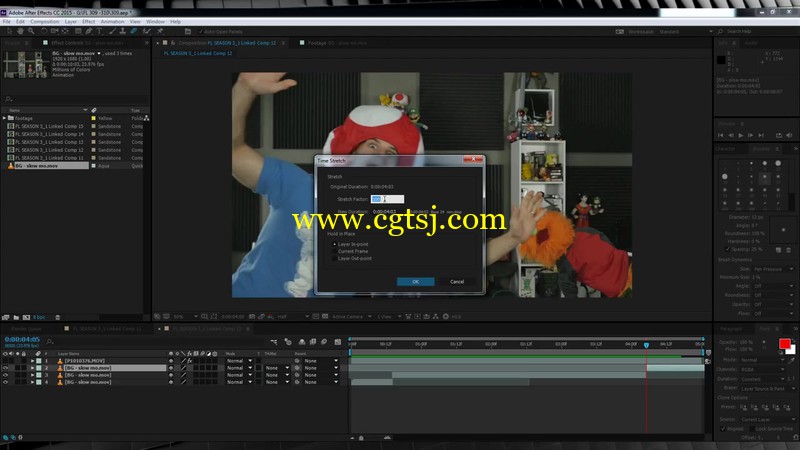Open blend Mode dropdown for layer 1

(x=239, y=361)
